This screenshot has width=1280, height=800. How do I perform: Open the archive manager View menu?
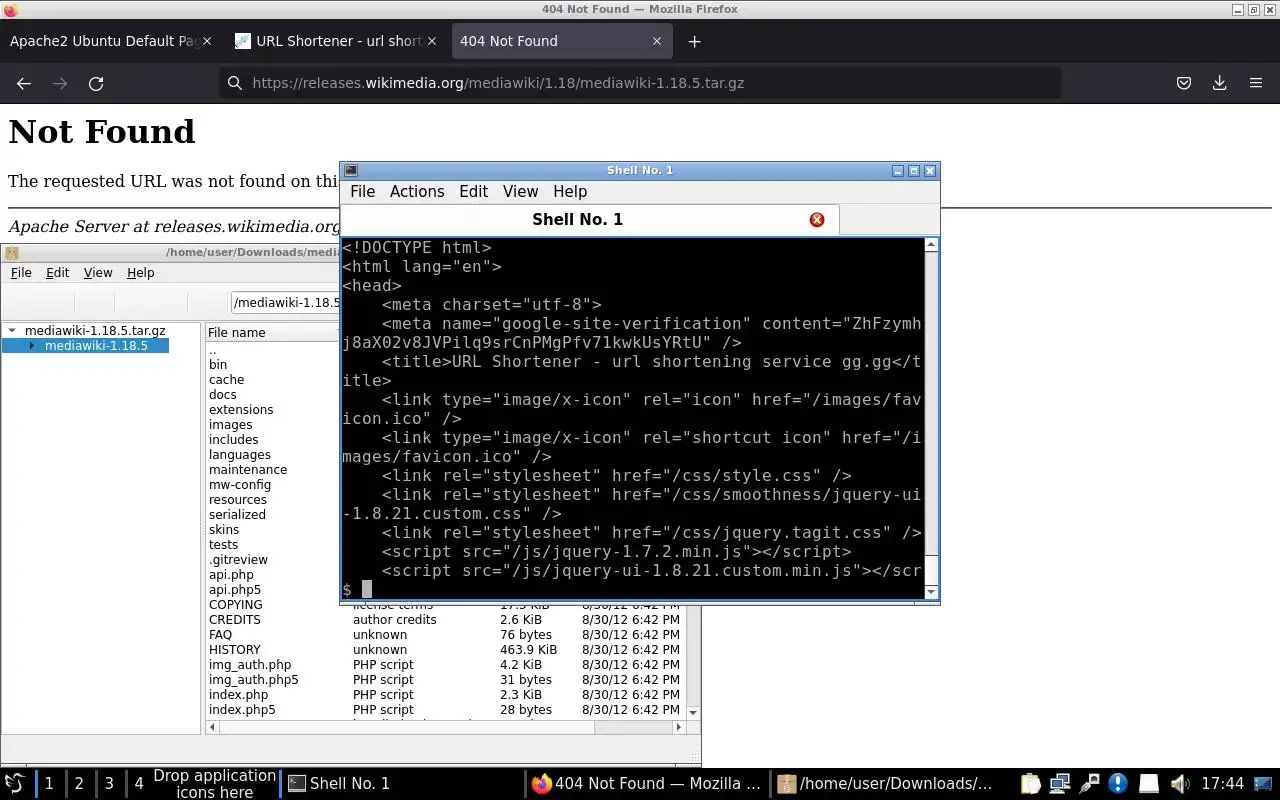(98, 272)
